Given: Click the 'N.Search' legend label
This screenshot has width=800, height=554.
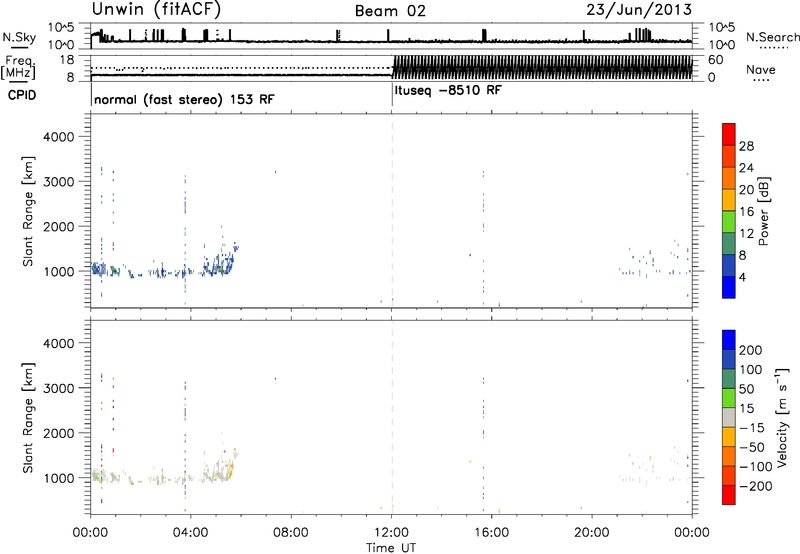Looking at the screenshot, I should pos(772,37).
